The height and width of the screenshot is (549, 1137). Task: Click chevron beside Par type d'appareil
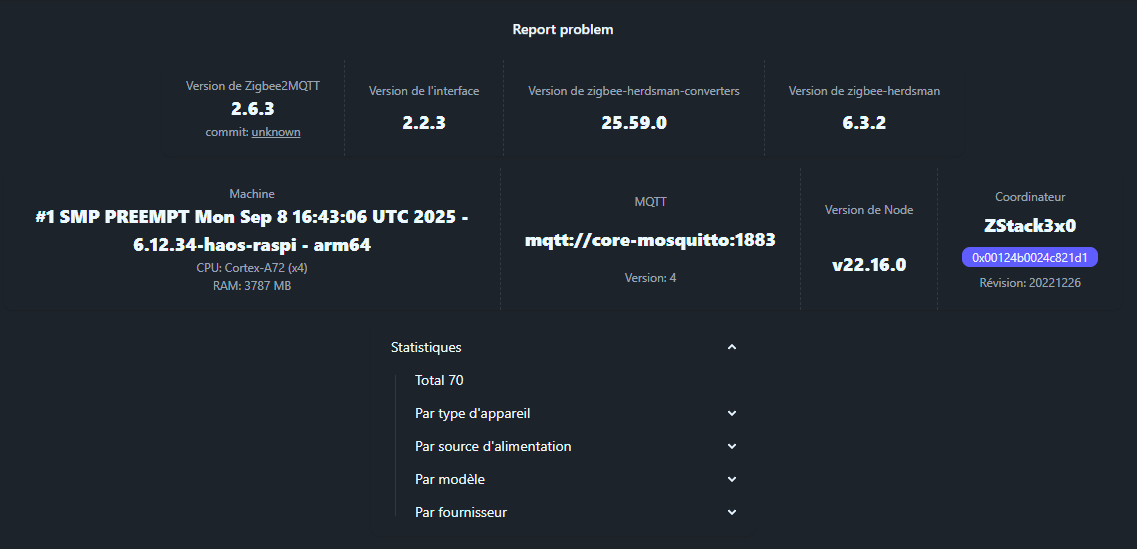tap(732, 413)
